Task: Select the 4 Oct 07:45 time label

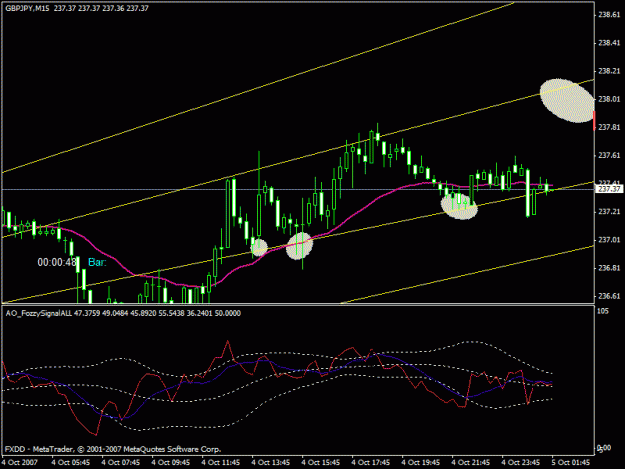Action: tap(121, 462)
